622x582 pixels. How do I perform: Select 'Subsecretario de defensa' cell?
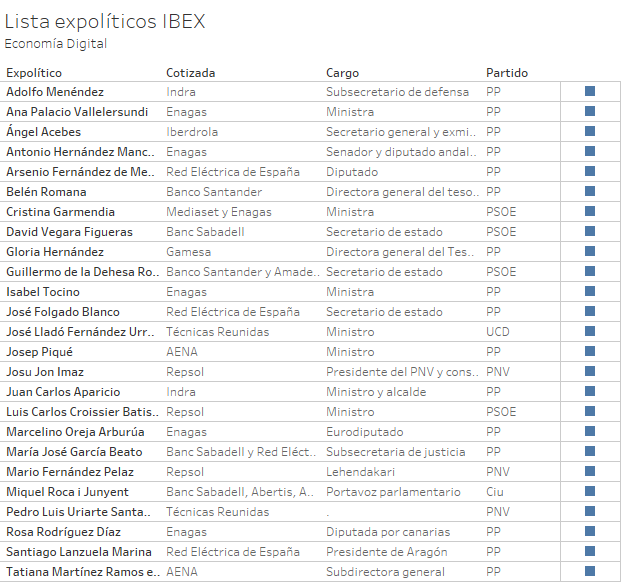(x=397, y=92)
